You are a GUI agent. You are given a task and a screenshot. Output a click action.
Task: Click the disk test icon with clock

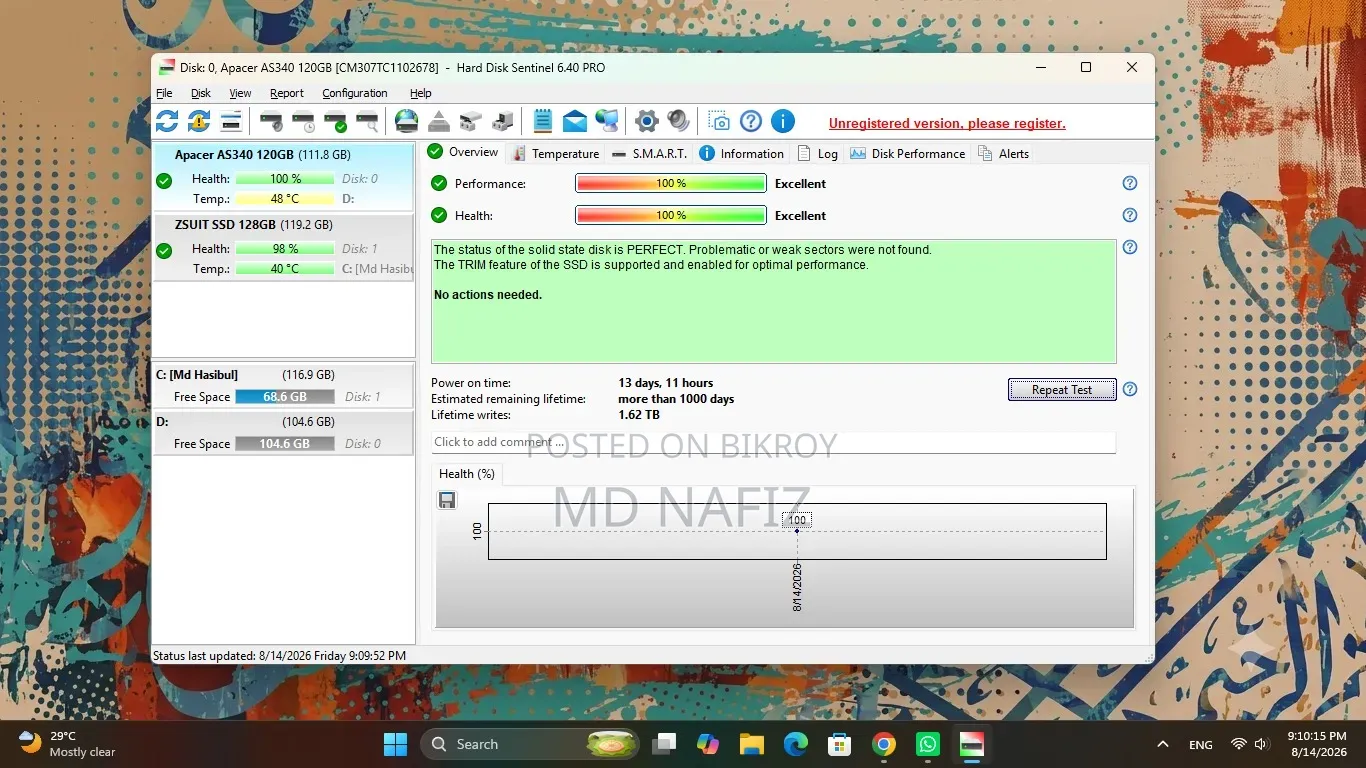tap(303, 122)
